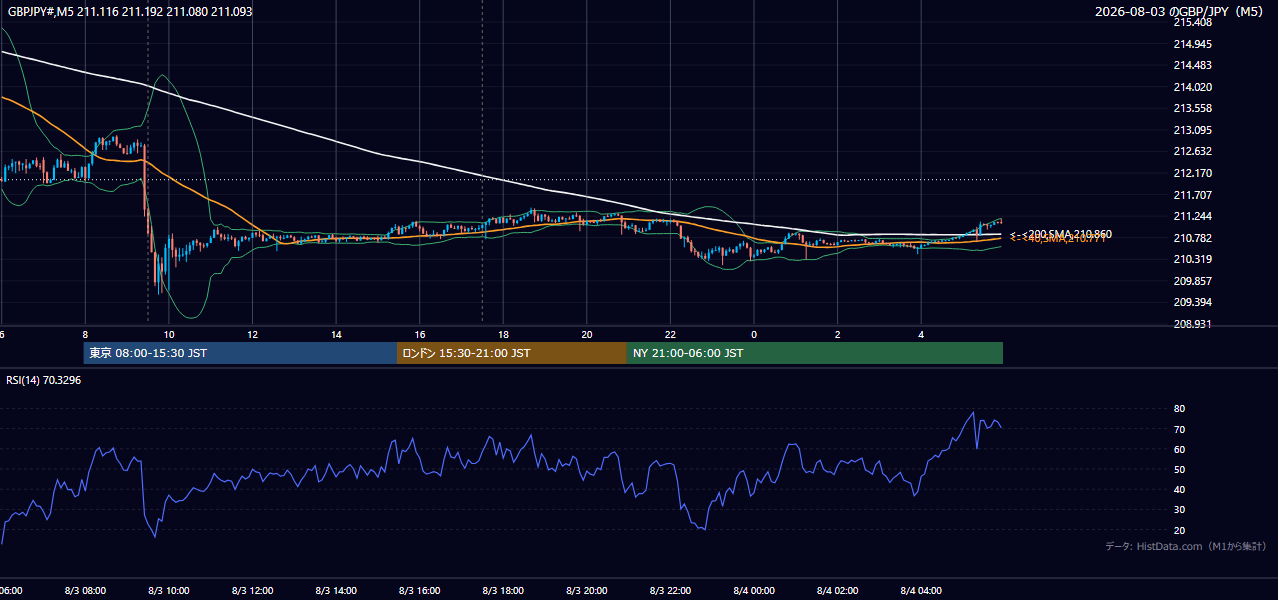Click the 8/3 14:00 time axis label
This screenshot has height=600, width=1278.
point(336,591)
